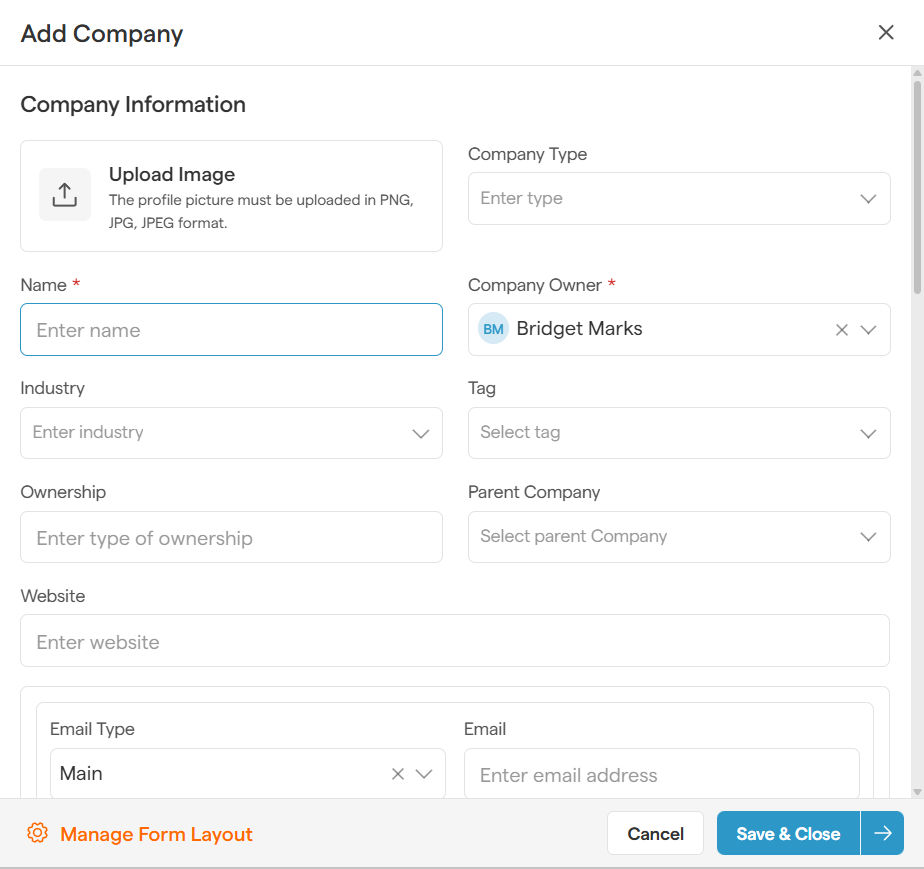Clear the Main email type selection

coord(398,774)
